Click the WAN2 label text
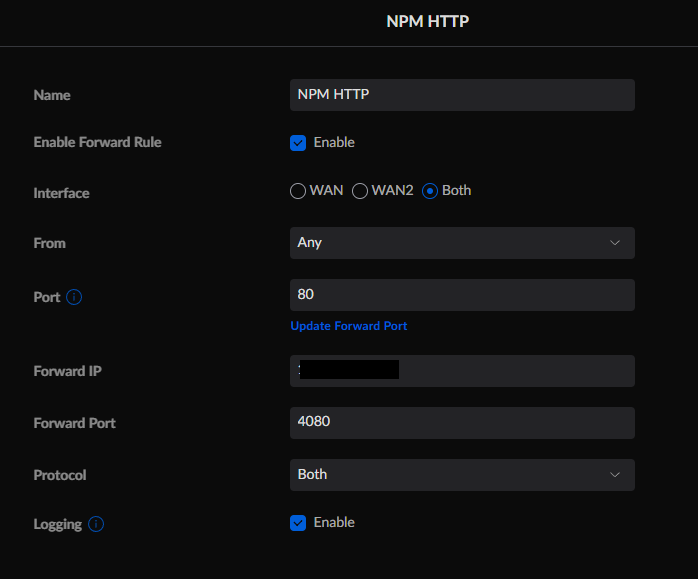698x579 pixels. tap(392, 191)
